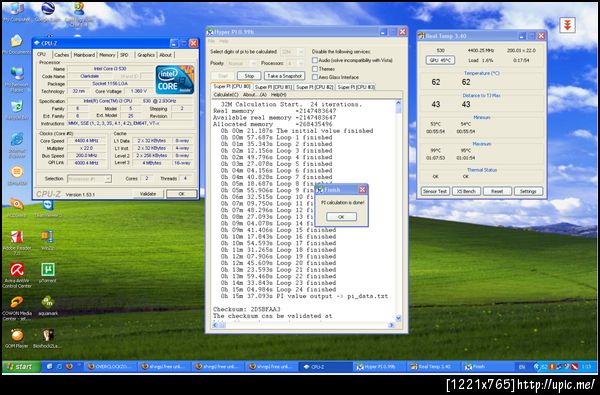Open the About...(A) menu in Super PI
The height and width of the screenshot is (395, 600).
(254, 95)
